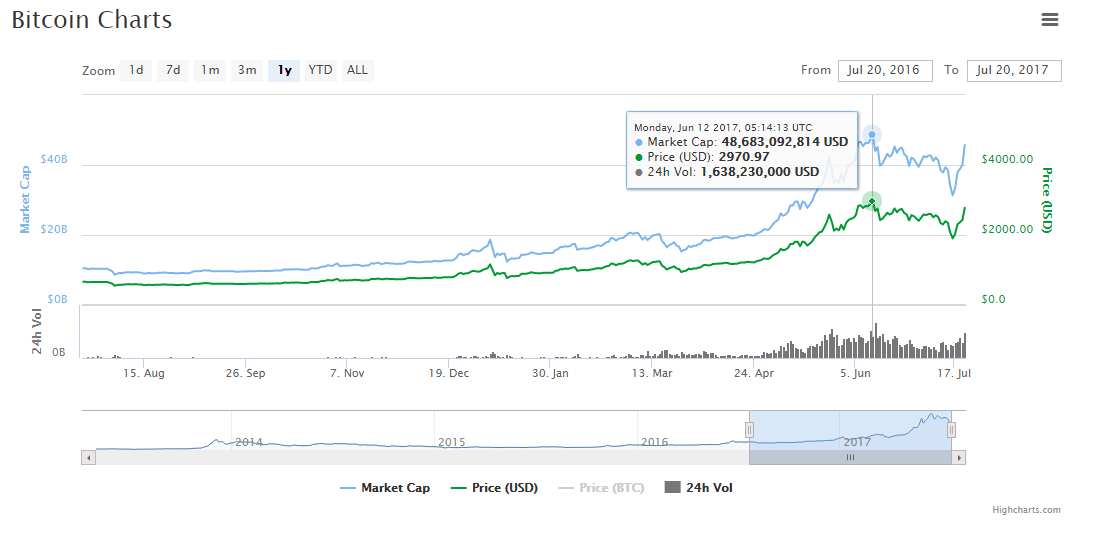Click the '19. Dec' axis label
This screenshot has height=533, width=1095.
tap(449, 374)
